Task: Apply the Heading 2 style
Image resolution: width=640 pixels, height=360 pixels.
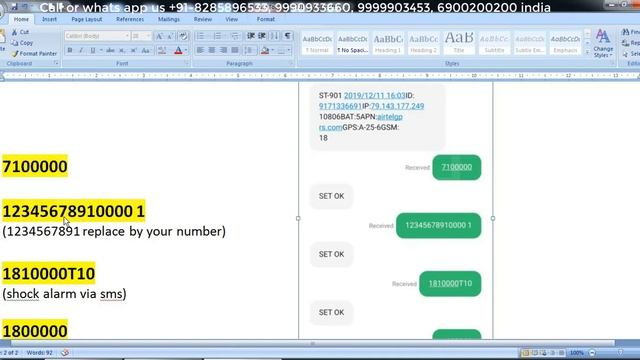Action: (423, 43)
